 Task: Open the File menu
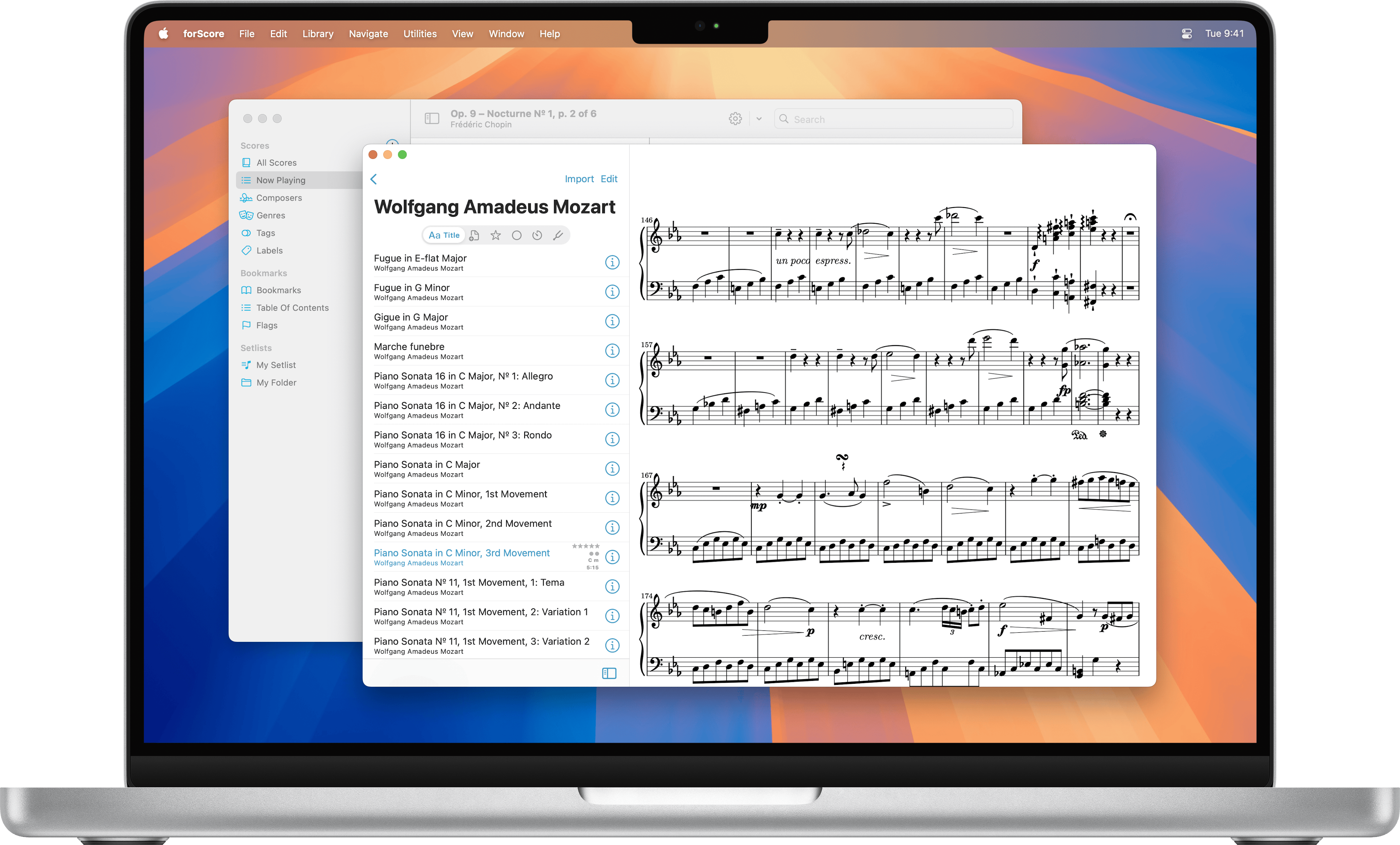pyautogui.click(x=247, y=33)
